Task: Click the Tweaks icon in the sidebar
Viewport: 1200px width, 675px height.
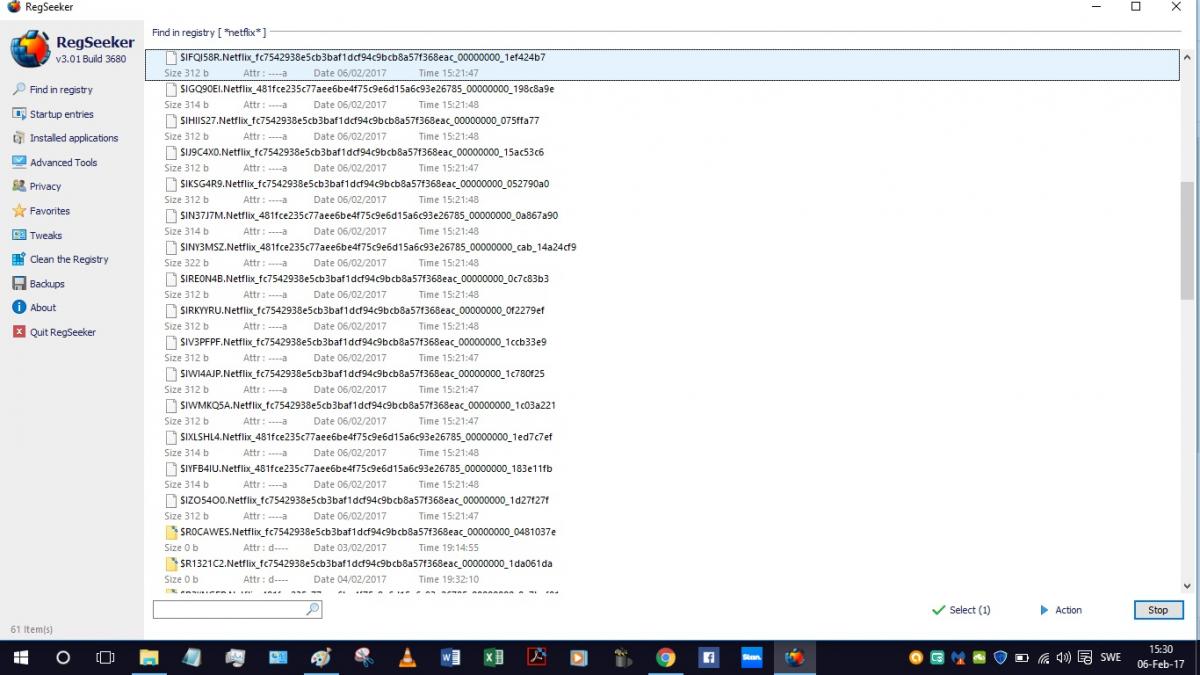Action: pyautogui.click(x=19, y=235)
